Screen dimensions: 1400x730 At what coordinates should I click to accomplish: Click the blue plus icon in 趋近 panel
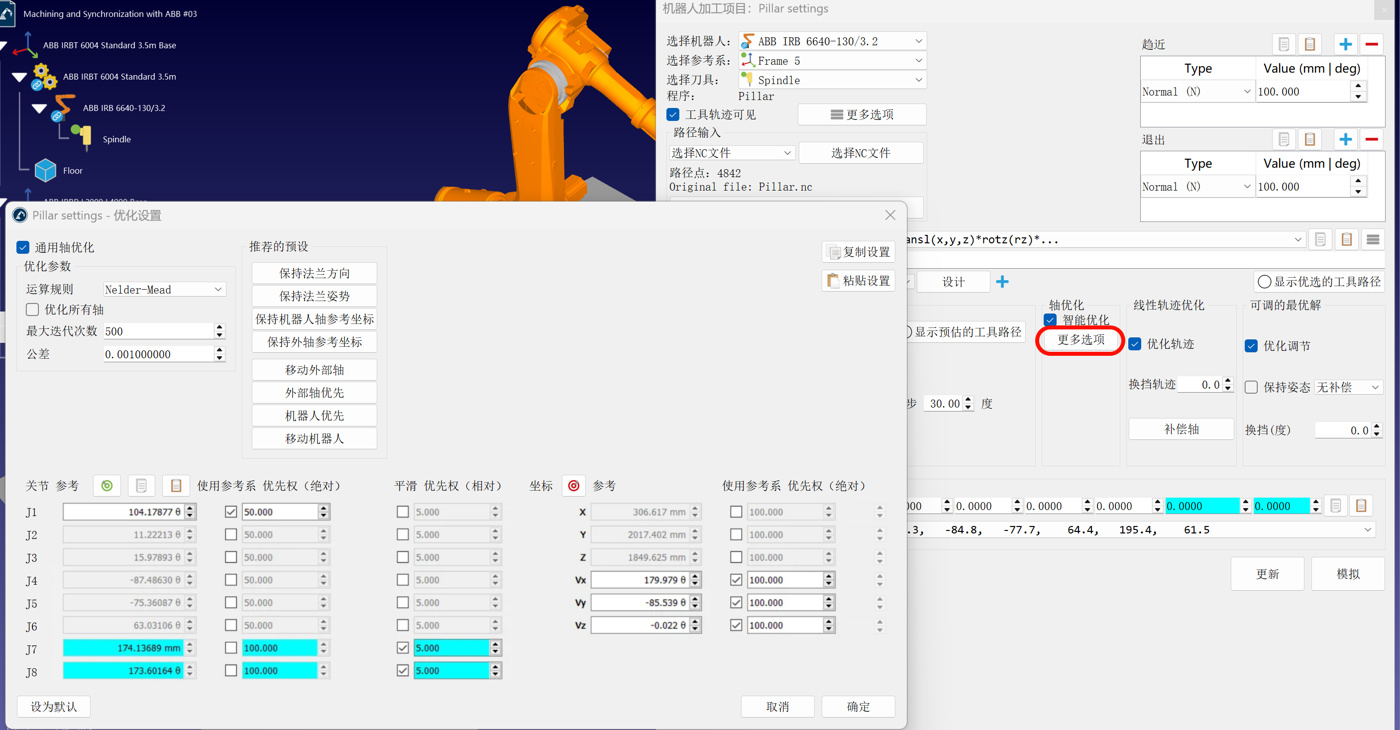tap(1345, 44)
